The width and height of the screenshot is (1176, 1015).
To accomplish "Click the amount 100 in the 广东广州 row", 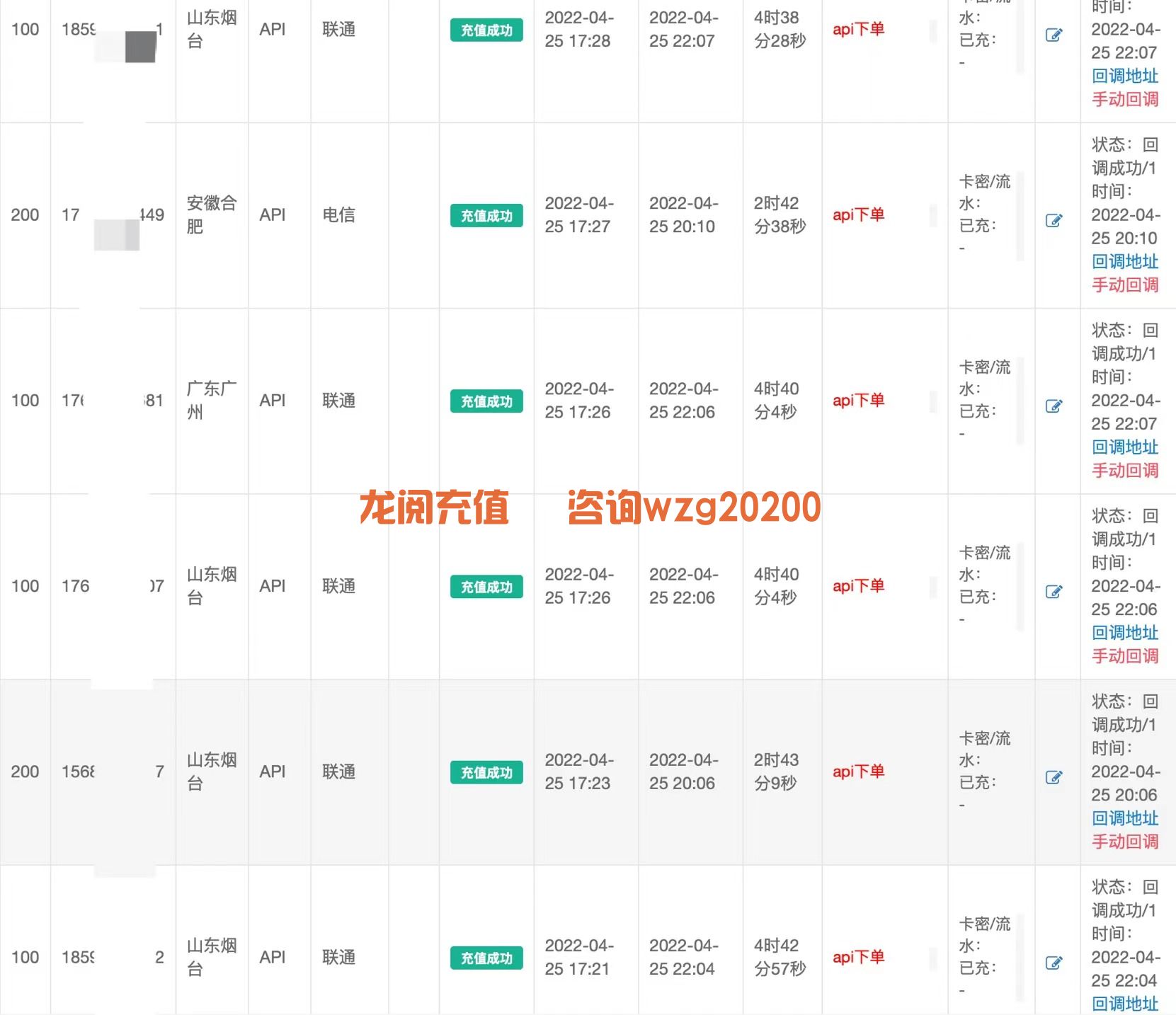I will pyautogui.click(x=25, y=400).
